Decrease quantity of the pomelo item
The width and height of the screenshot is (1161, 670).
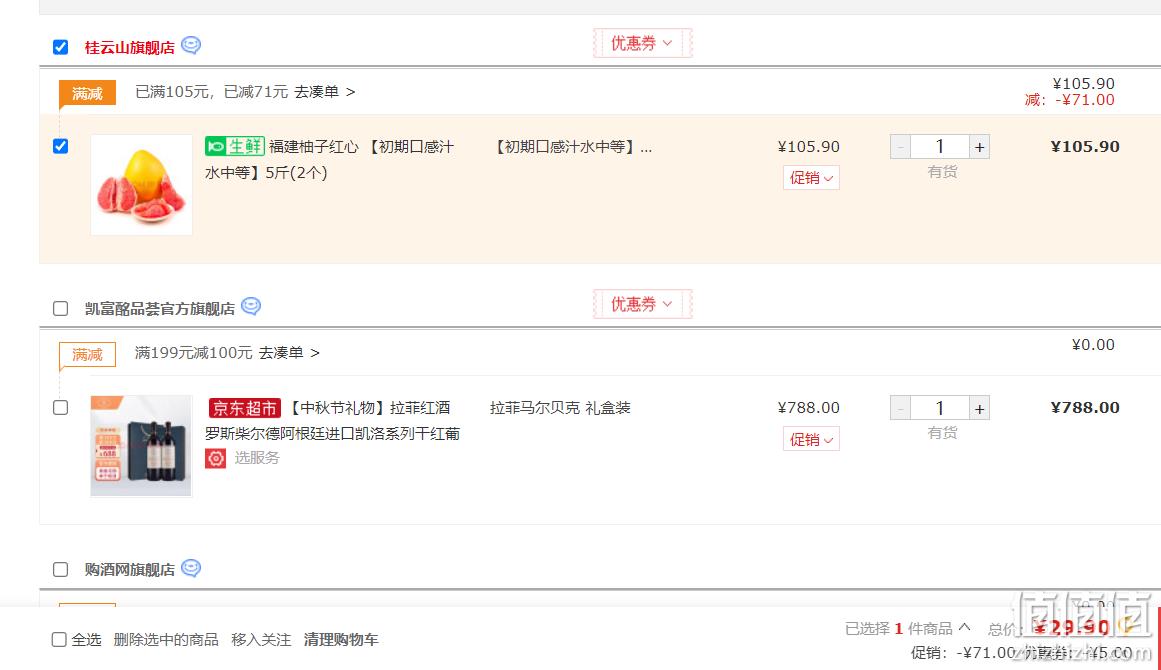900,147
